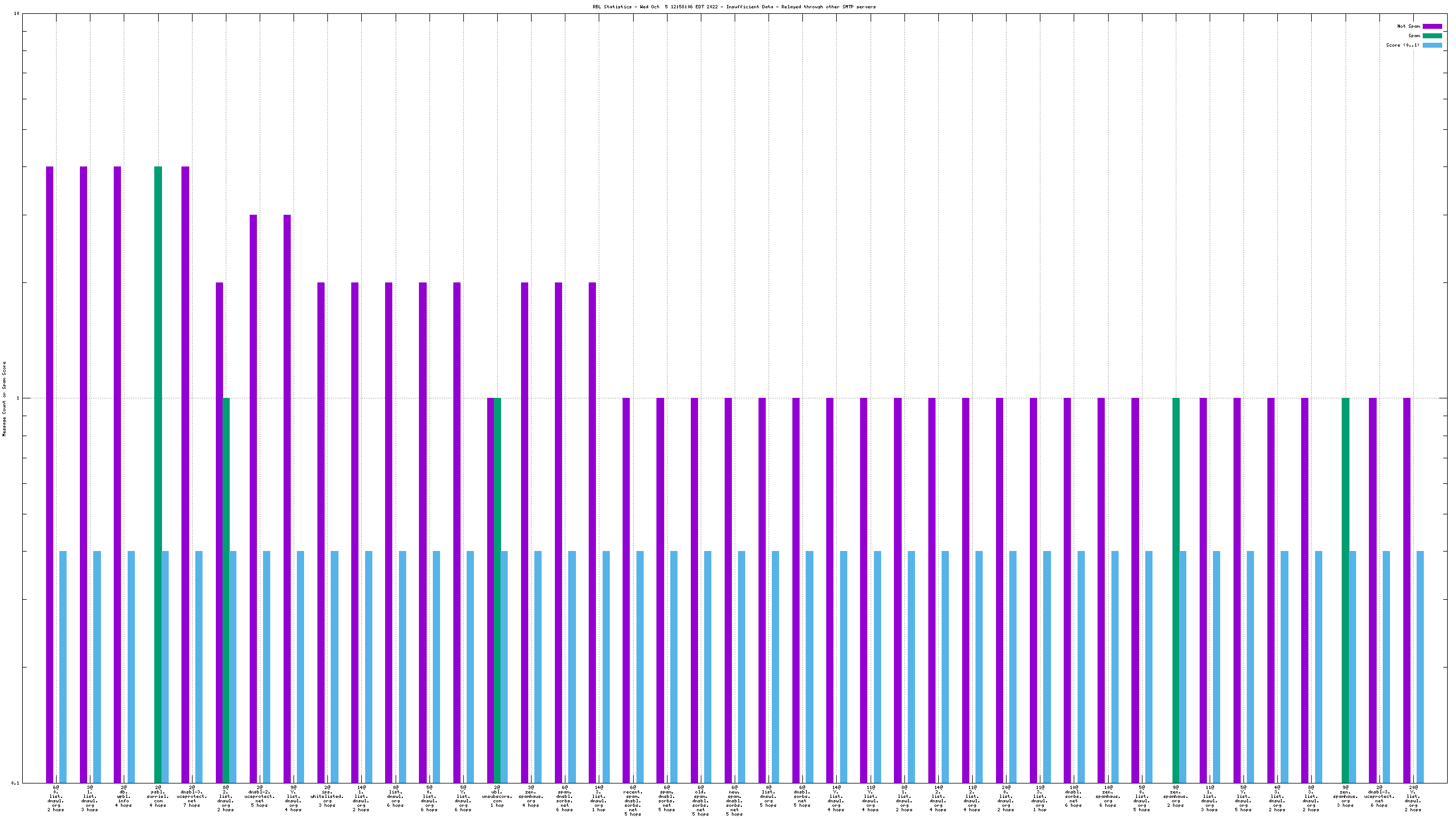Click the ips.whitelisted.org 3 hops label

[327, 796]
